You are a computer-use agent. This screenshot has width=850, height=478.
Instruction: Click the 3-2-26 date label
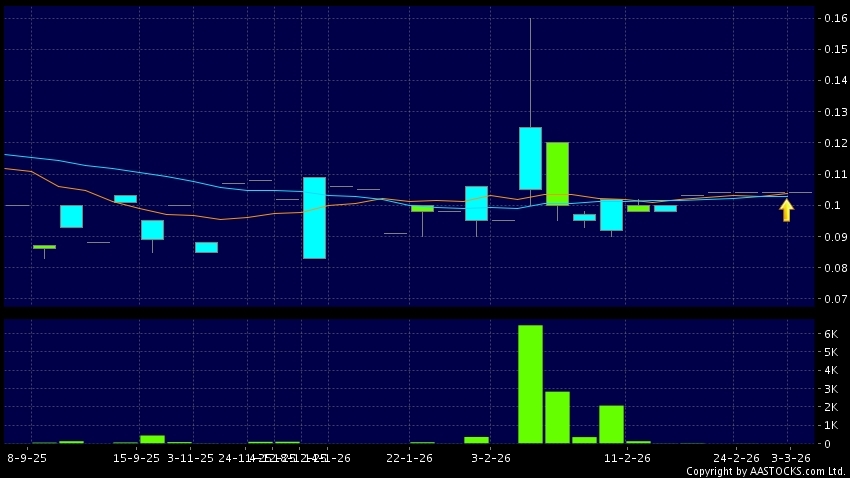click(x=490, y=457)
